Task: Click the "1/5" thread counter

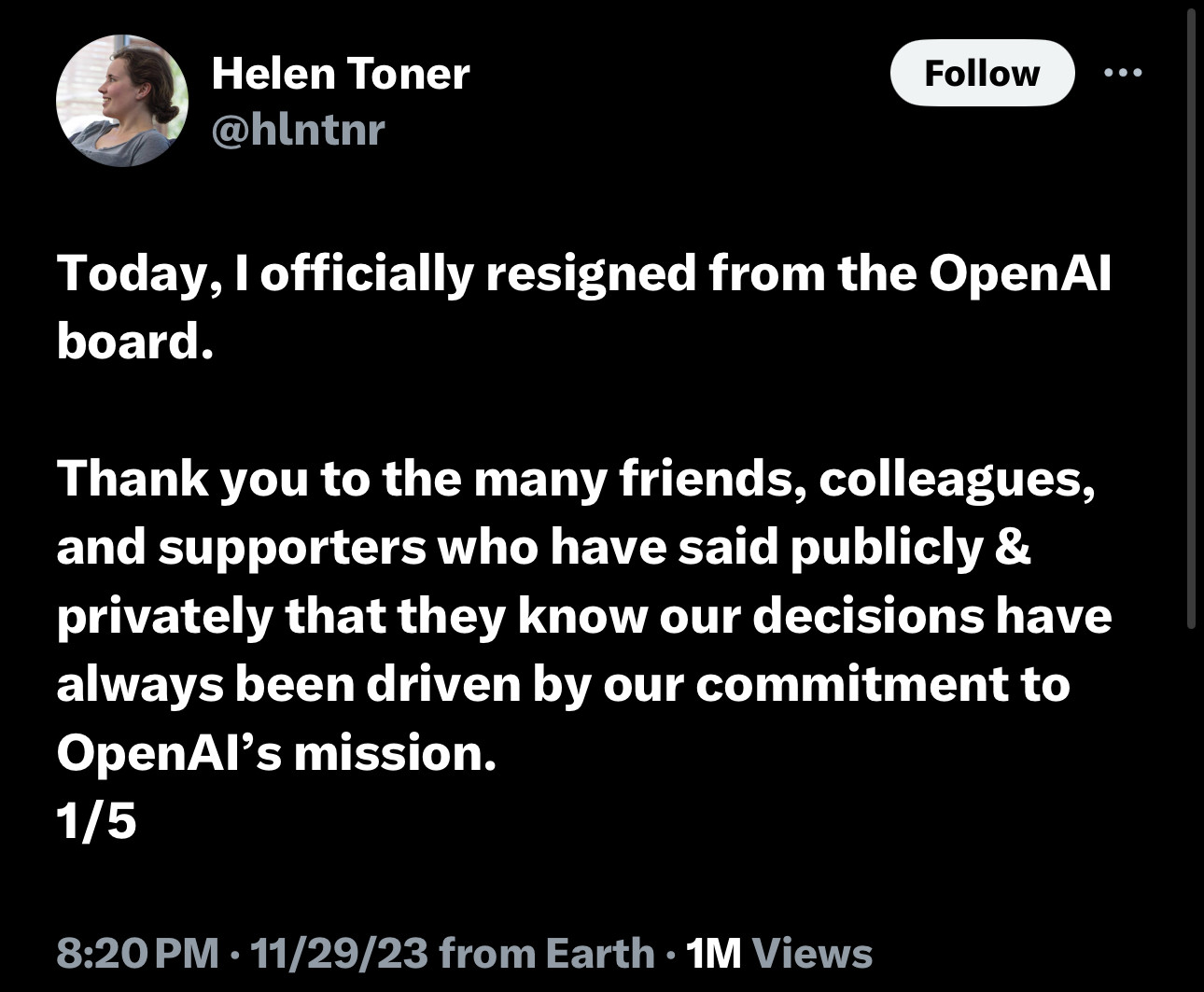Action: coord(96,821)
